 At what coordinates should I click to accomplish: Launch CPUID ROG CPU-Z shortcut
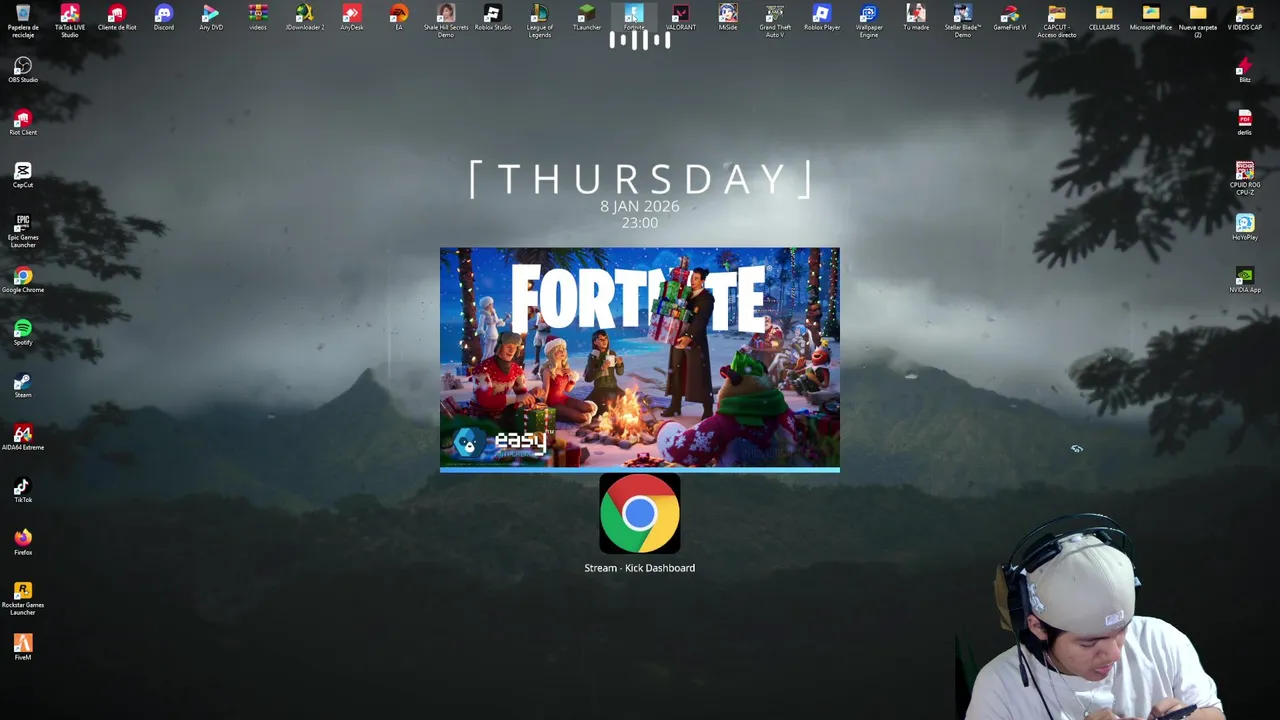coord(1245,178)
